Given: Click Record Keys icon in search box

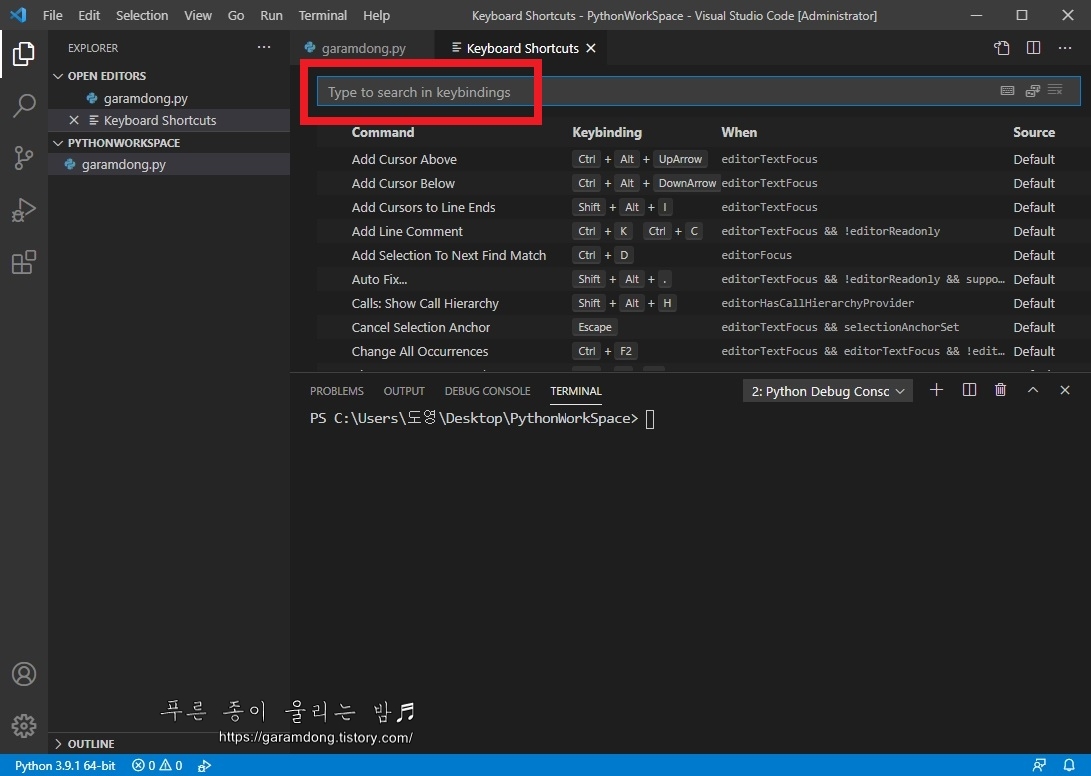Looking at the screenshot, I should pyautogui.click(x=1007, y=90).
